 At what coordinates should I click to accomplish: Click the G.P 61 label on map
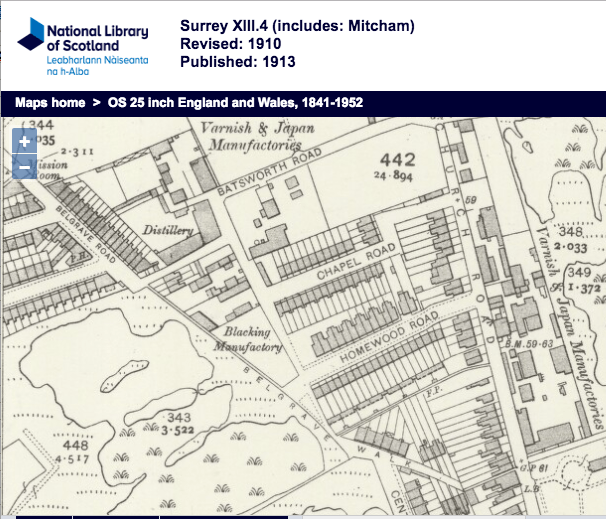pyautogui.click(x=533, y=468)
